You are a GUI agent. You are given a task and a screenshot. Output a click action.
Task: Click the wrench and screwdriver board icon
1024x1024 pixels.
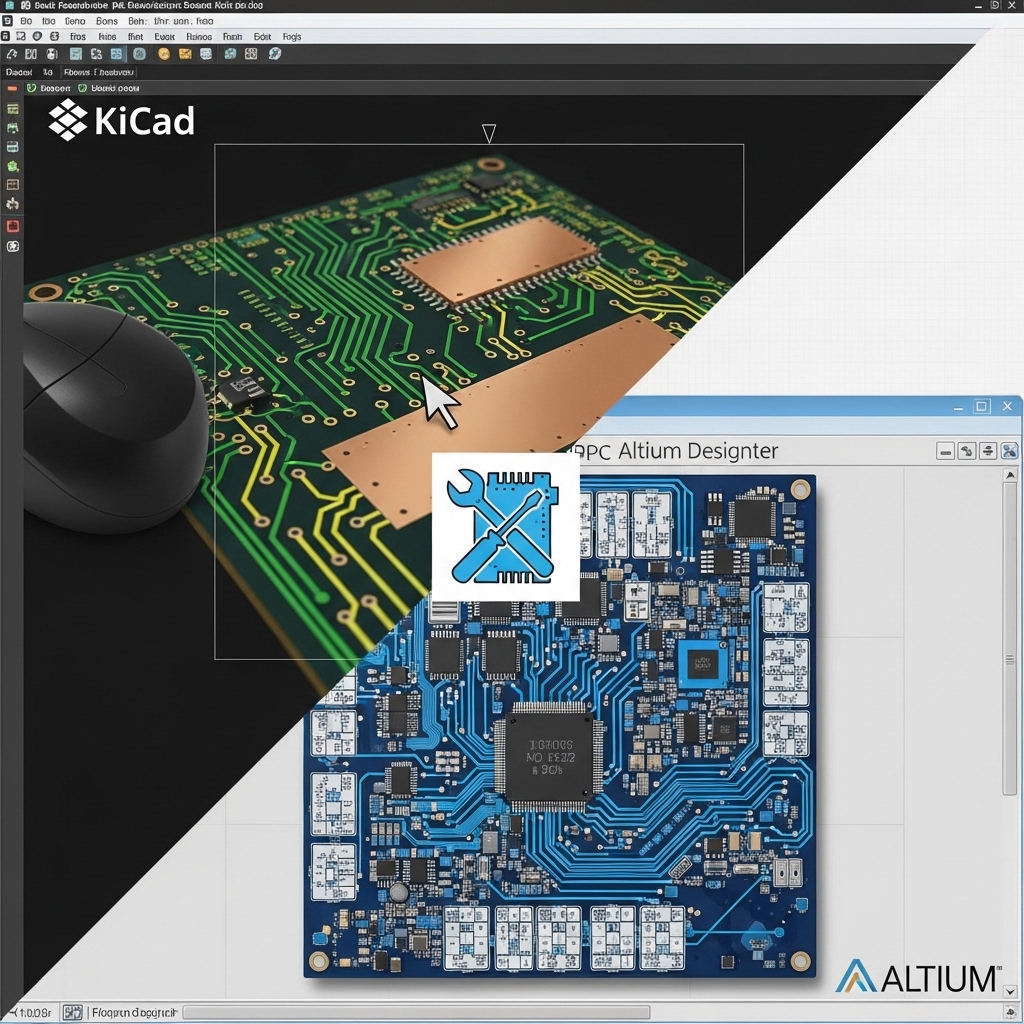[505, 526]
